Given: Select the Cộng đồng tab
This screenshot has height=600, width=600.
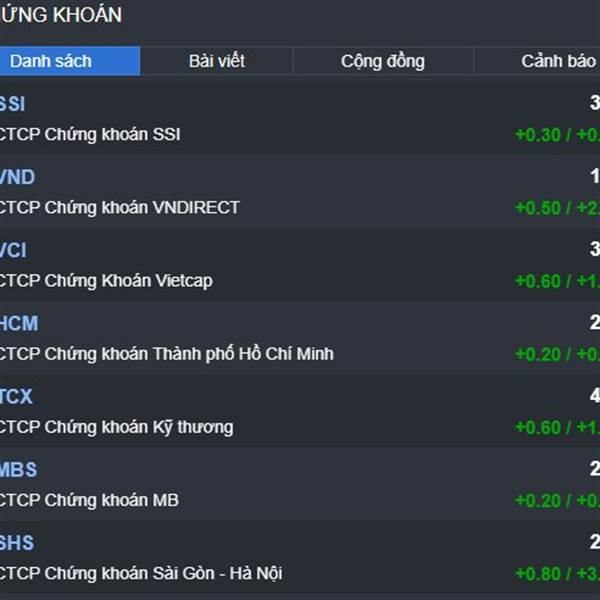Looking at the screenshot, I should (382, 61).
